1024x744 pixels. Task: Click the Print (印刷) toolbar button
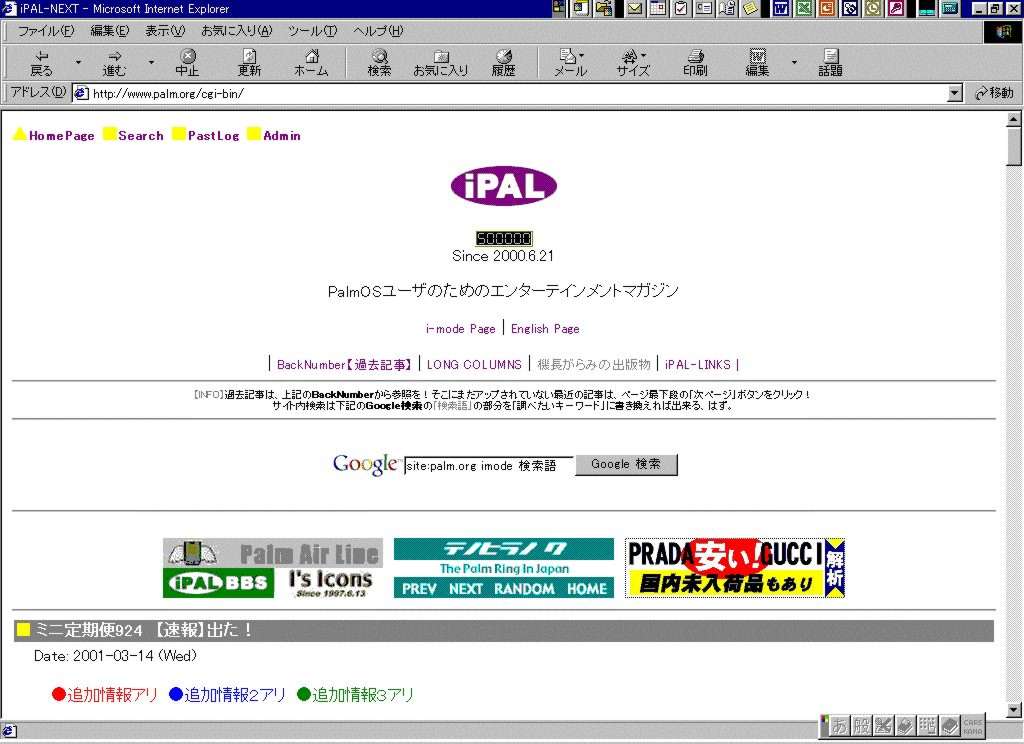pyautogui.click(x=695, y=63)
